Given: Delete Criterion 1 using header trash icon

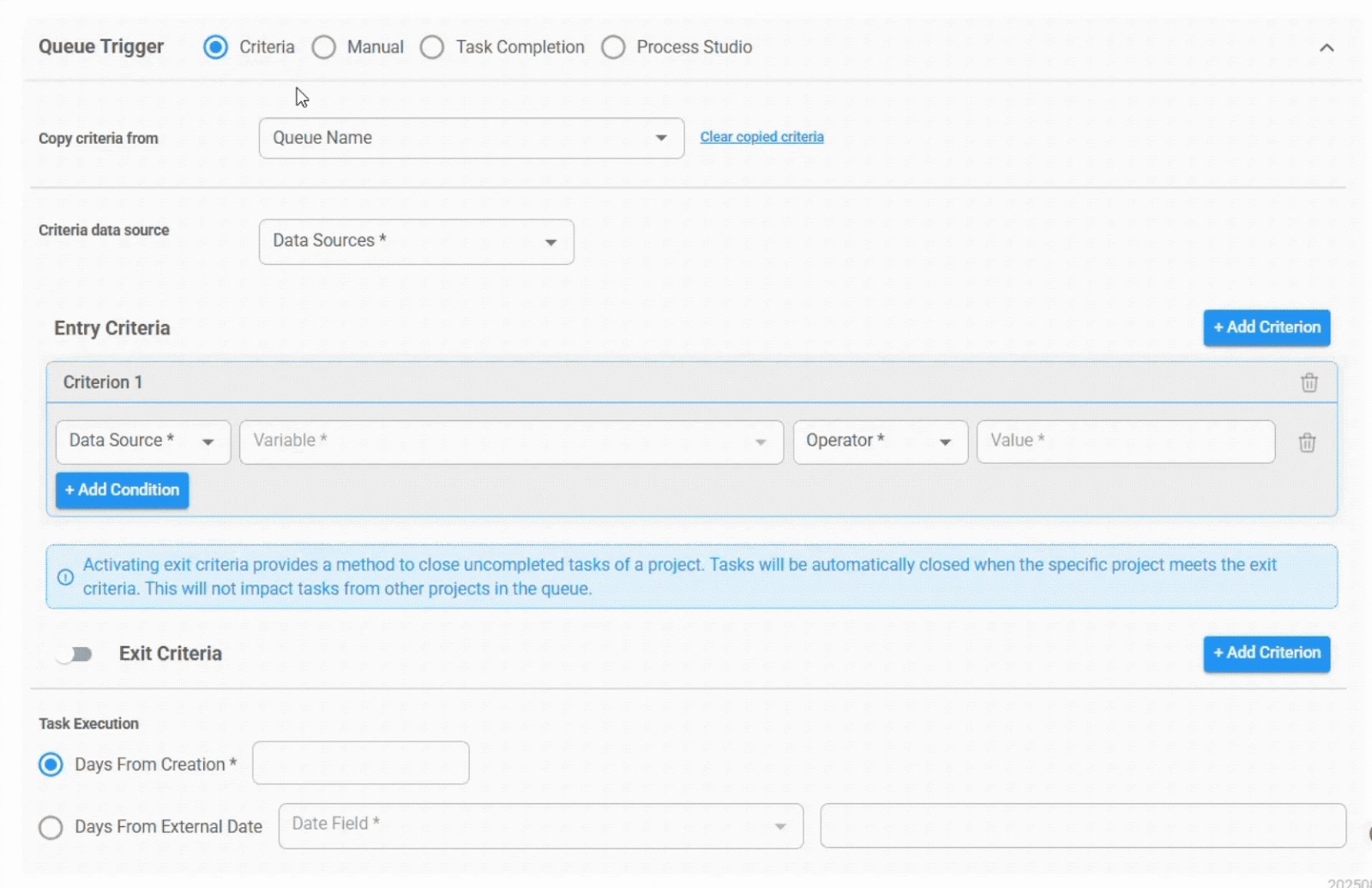Looking at the screenshot, I should click(1309, 382).
